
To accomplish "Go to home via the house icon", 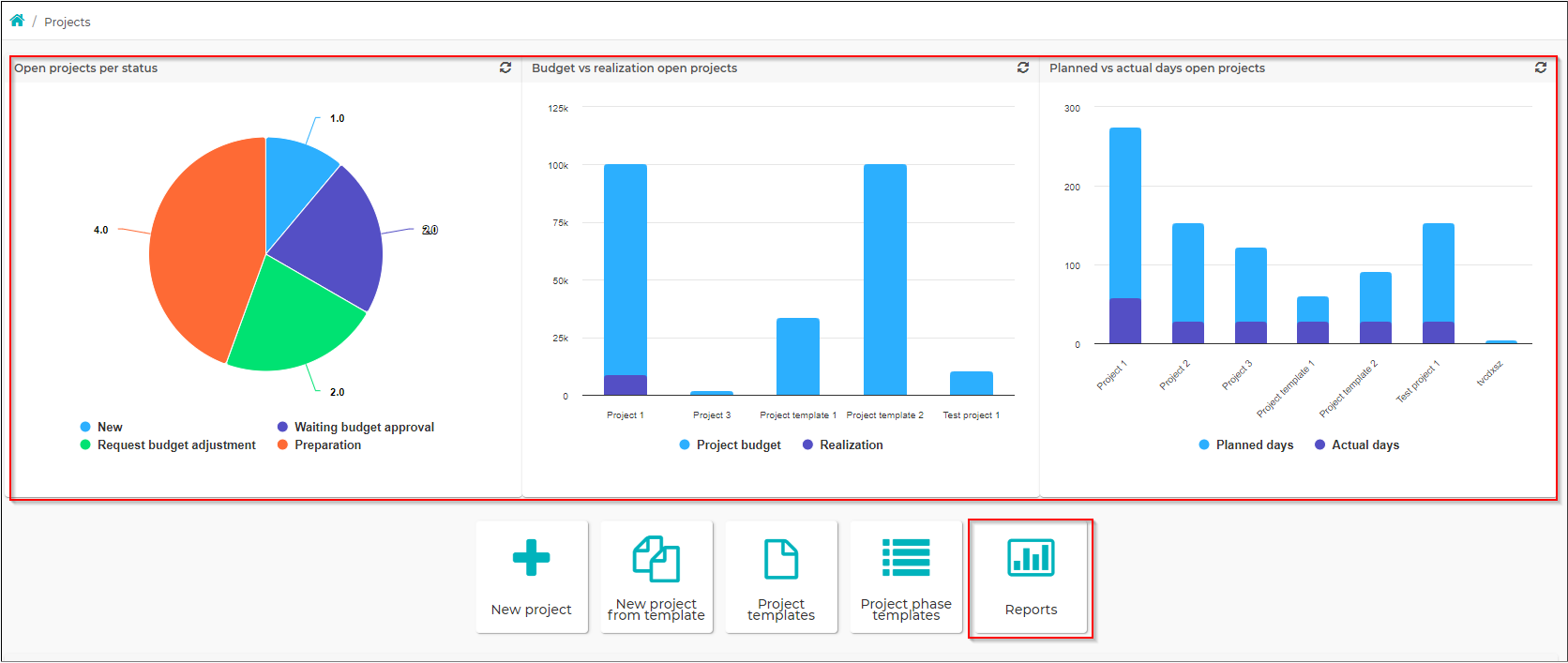I will point(17,21).
